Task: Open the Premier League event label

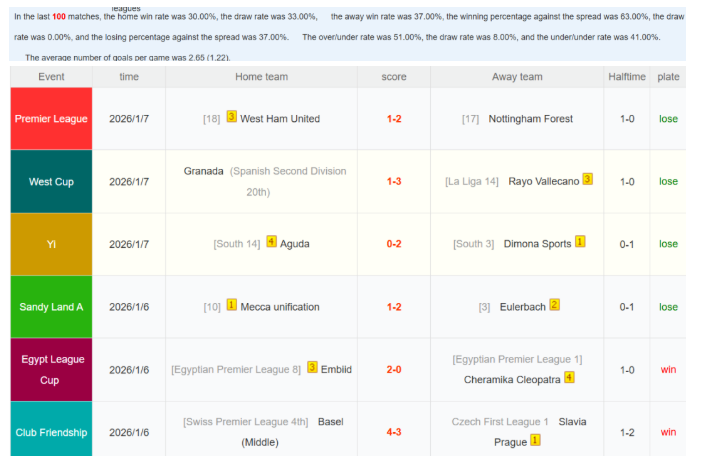Action: 51,119
